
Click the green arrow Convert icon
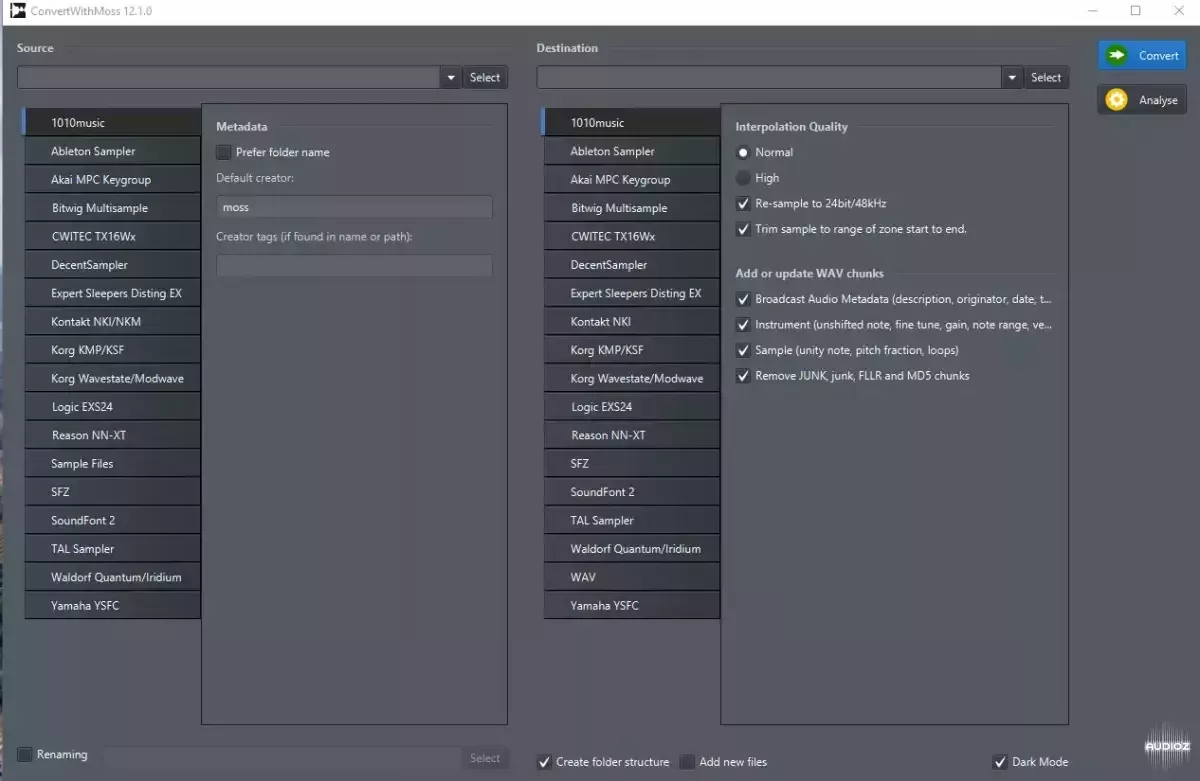tap(1116, 55)
